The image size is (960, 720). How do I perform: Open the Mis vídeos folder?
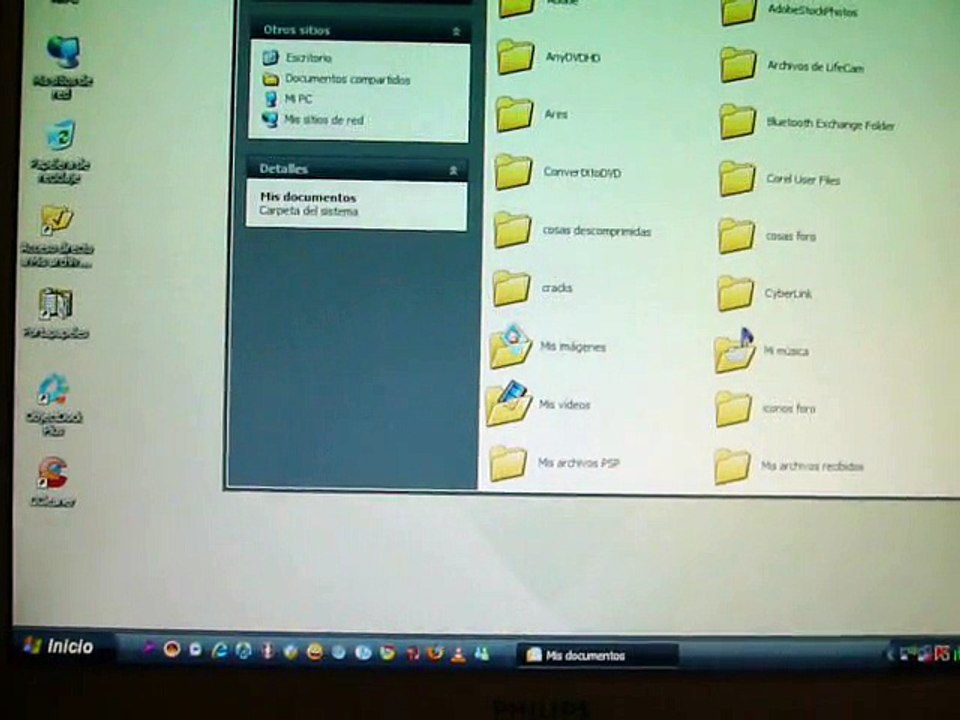(x=538, y=404)
